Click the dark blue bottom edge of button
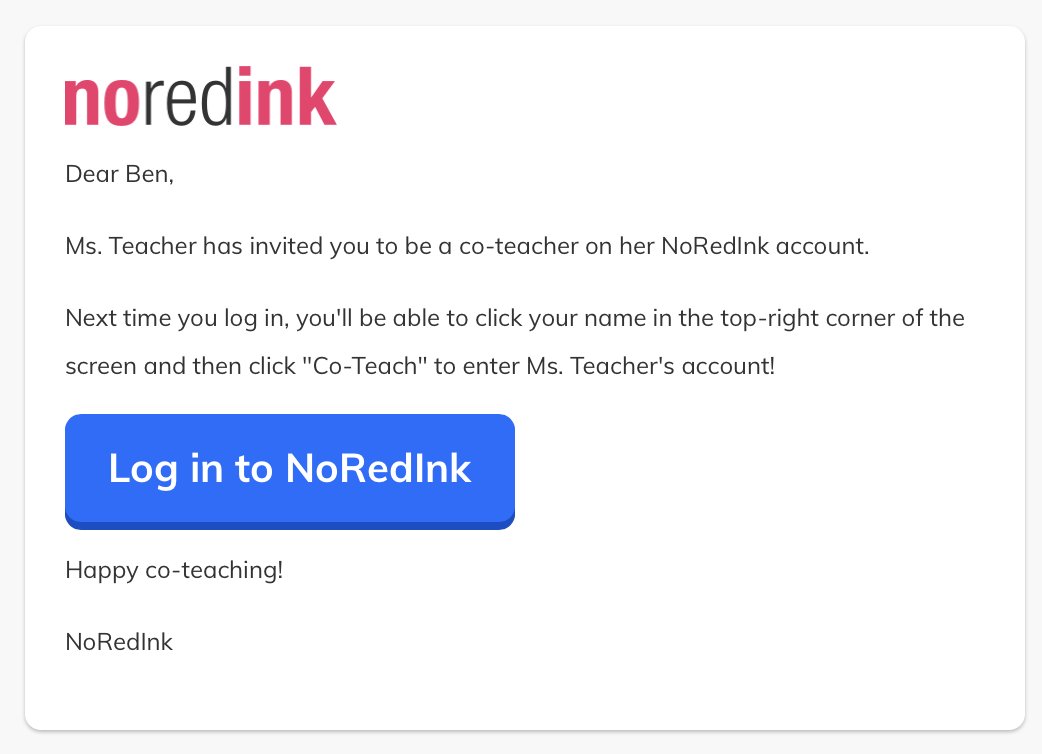The width and height of the screenshot is (1042, 754). (x=290, y=525)
